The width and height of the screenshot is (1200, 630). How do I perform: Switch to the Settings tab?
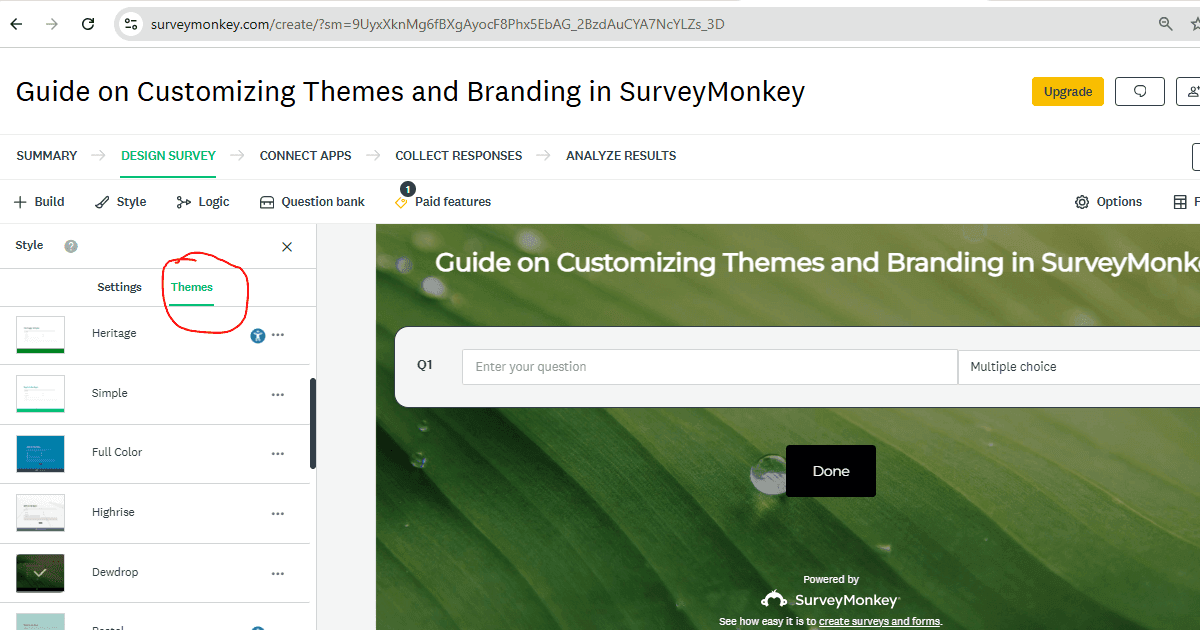pyautogui.click(x=119, y=287)
